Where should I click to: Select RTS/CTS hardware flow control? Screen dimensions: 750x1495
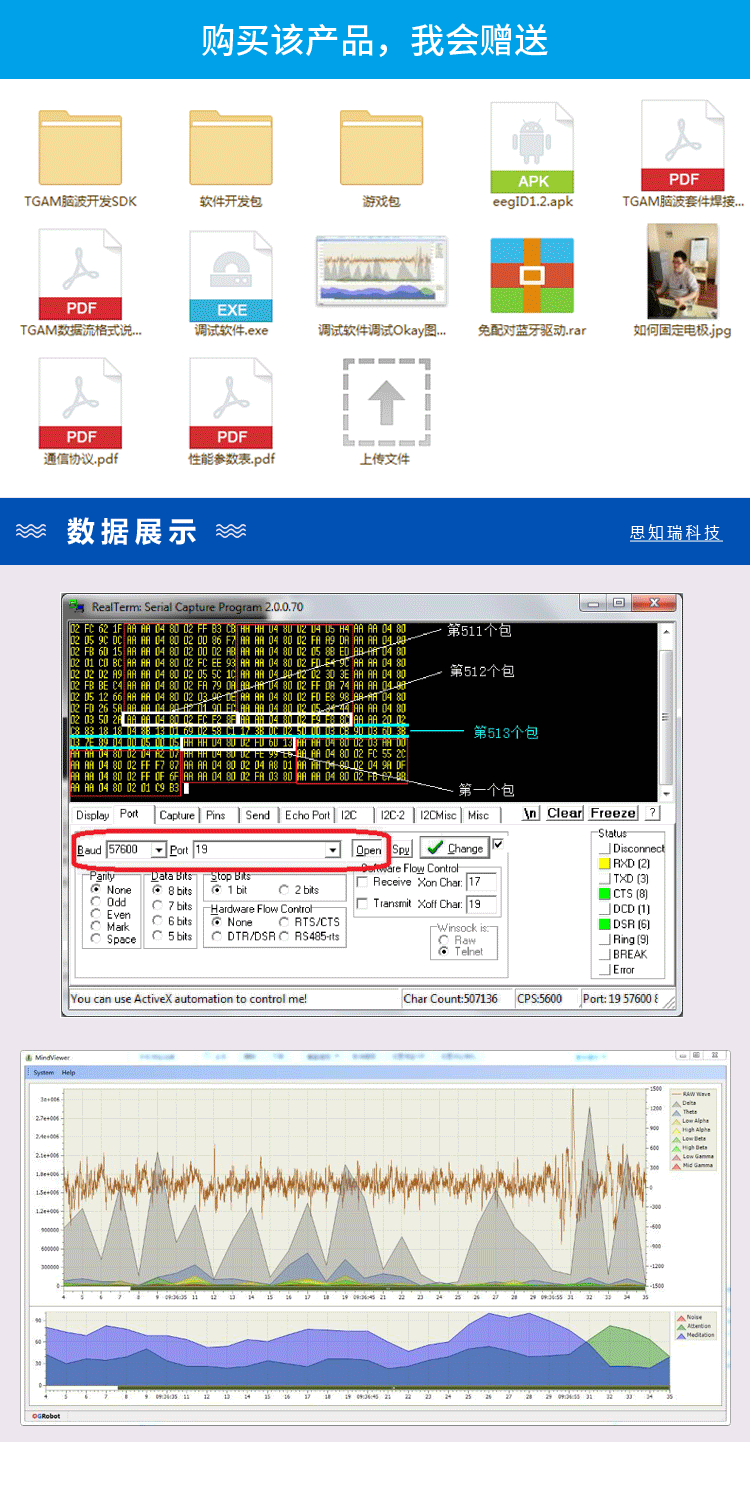285,922
